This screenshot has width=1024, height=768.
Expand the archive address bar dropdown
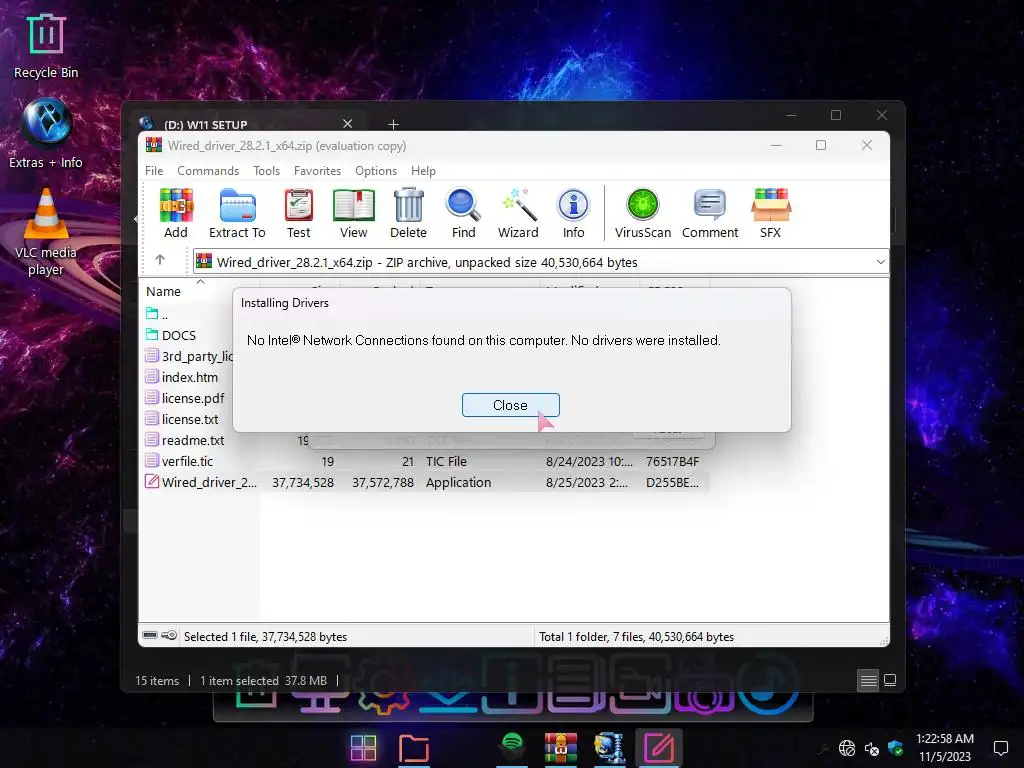click(880, 262)
